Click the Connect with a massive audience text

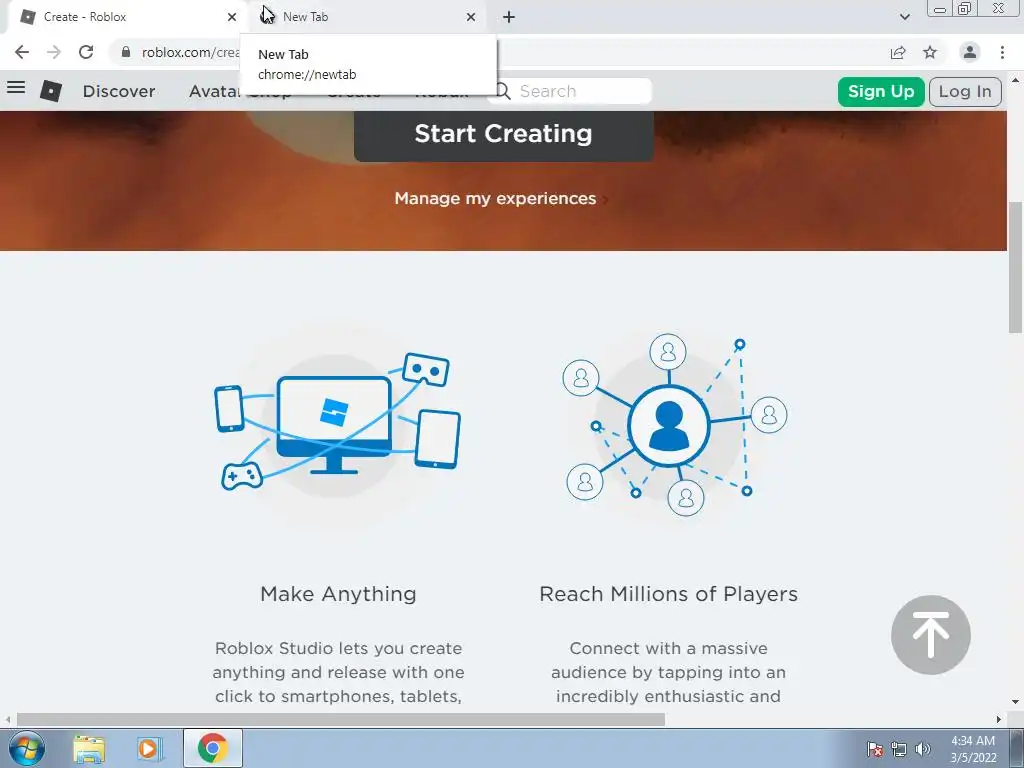pyautogui.click(x=669, y=672)
